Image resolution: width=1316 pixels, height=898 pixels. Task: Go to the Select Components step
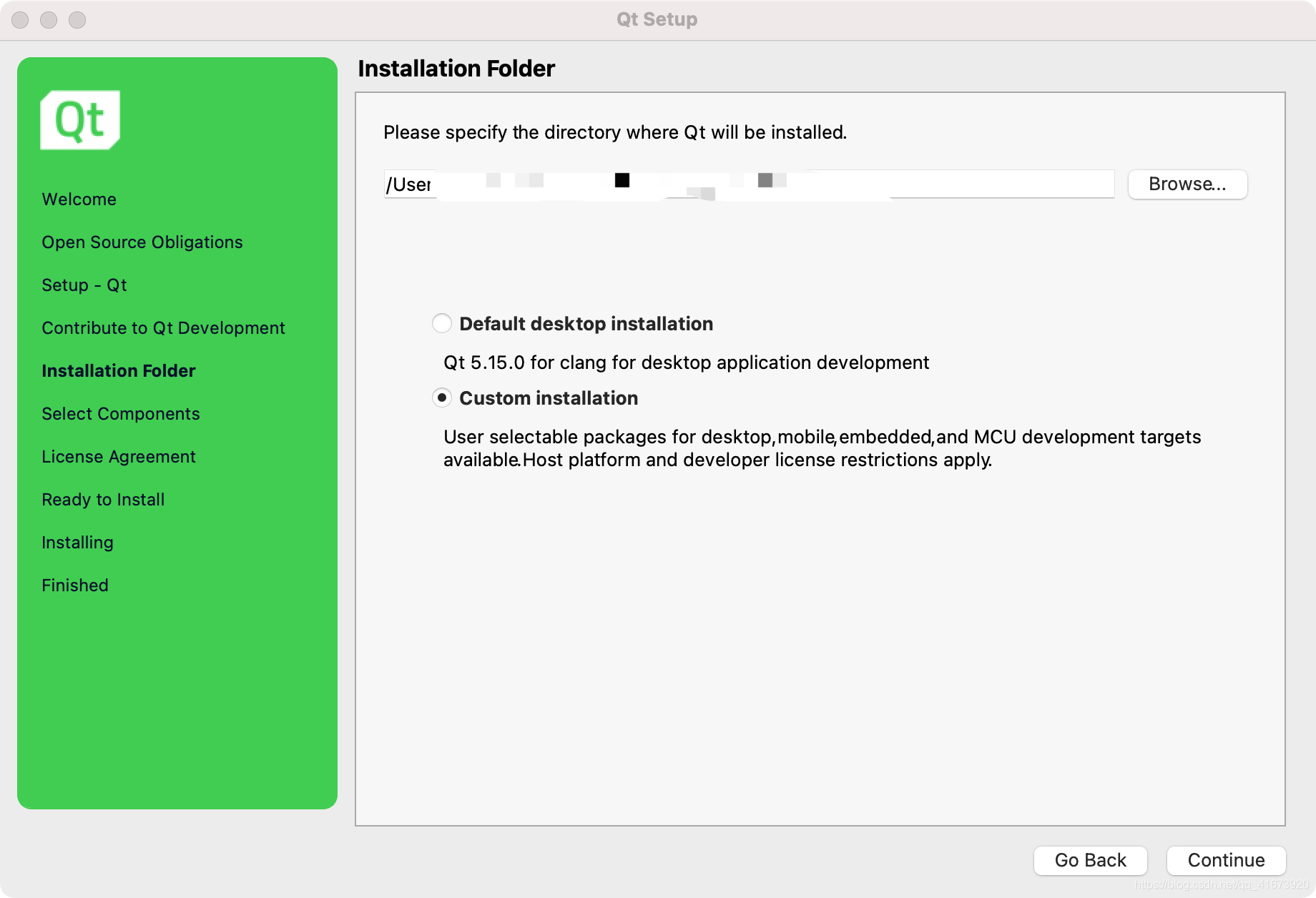(x=120, y=413)
